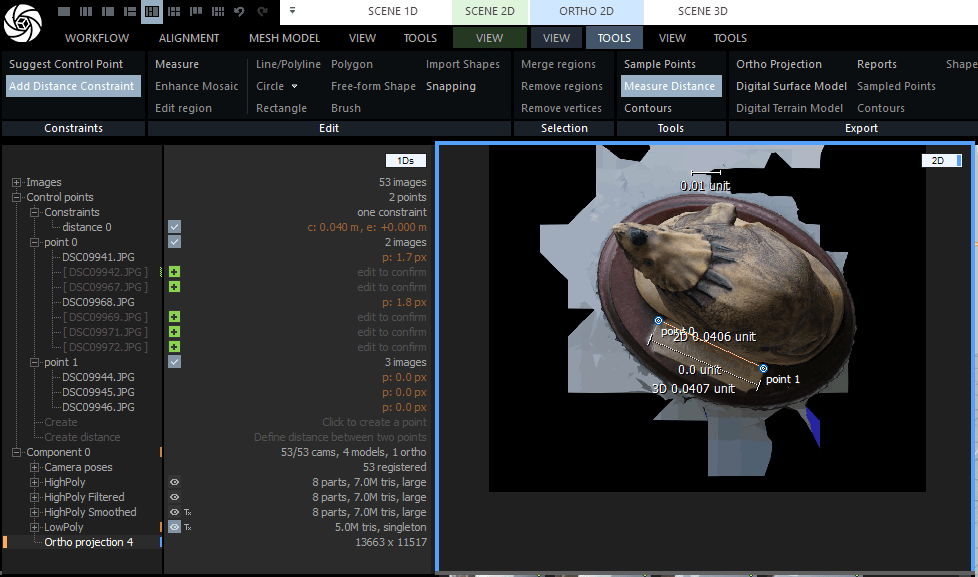Open the quick access toolbar dropdown arrow
978x577 pixels.
[292, 11]
